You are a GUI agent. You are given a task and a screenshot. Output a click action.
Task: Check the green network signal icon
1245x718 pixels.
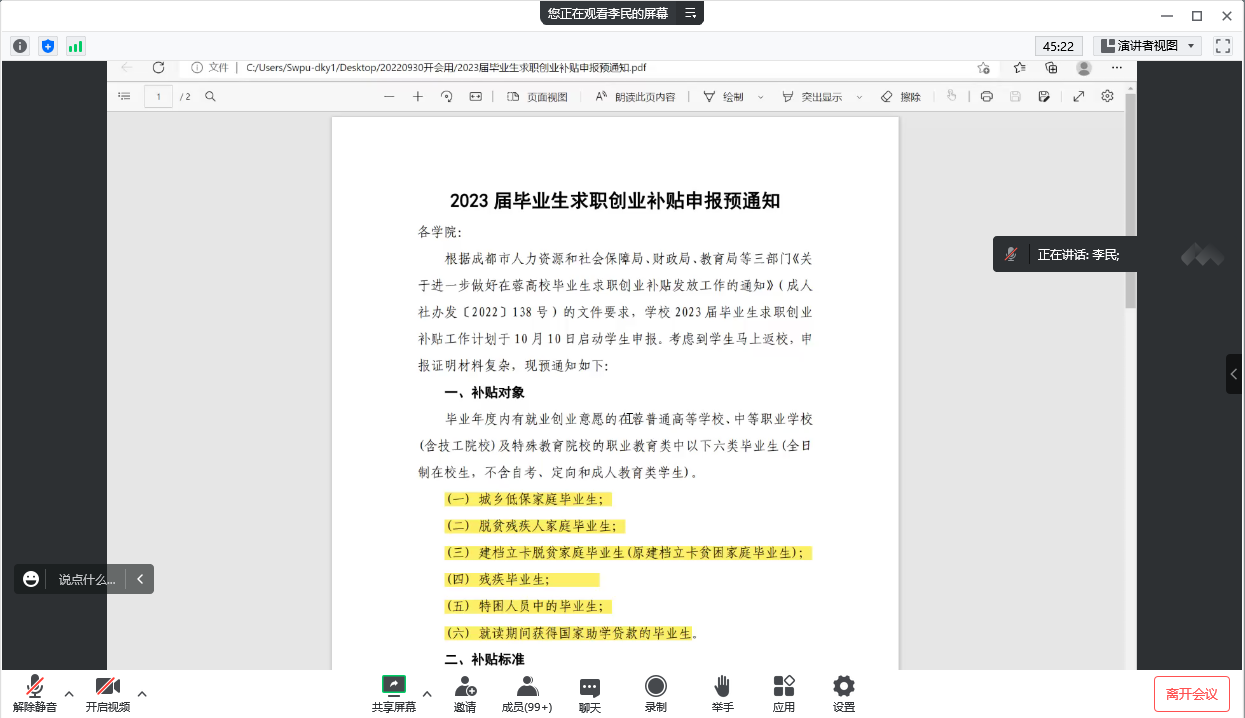(76, 46)
